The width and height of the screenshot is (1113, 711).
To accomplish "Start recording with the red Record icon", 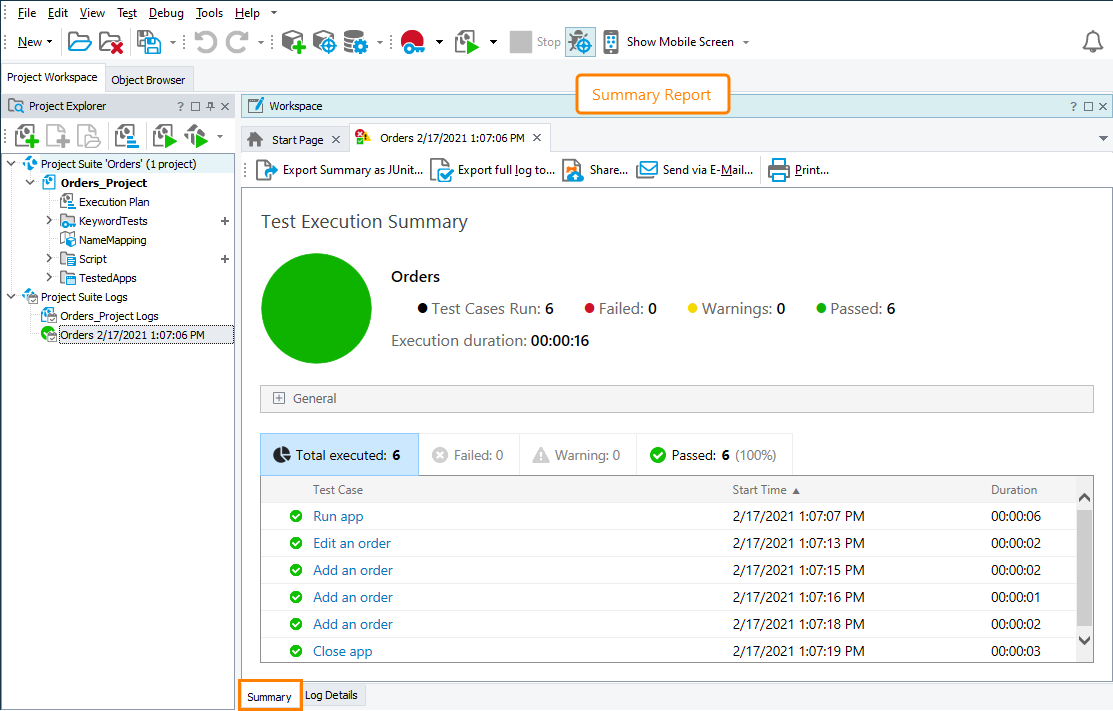I will pyautogui.click(x=412, y=41).
